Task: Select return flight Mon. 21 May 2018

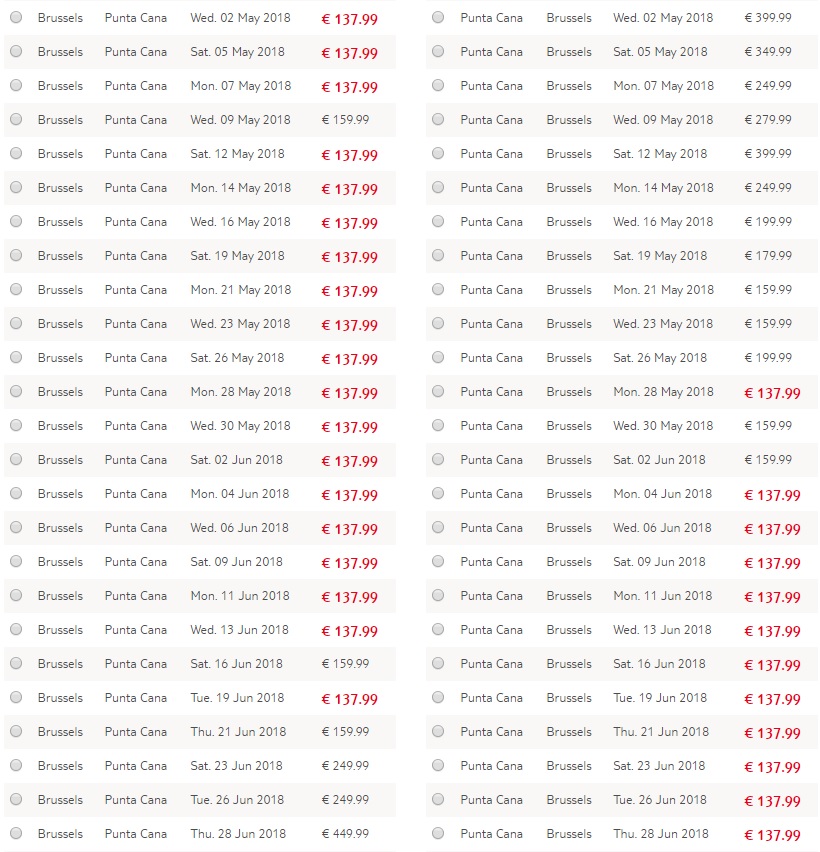Action: point(438,289)
